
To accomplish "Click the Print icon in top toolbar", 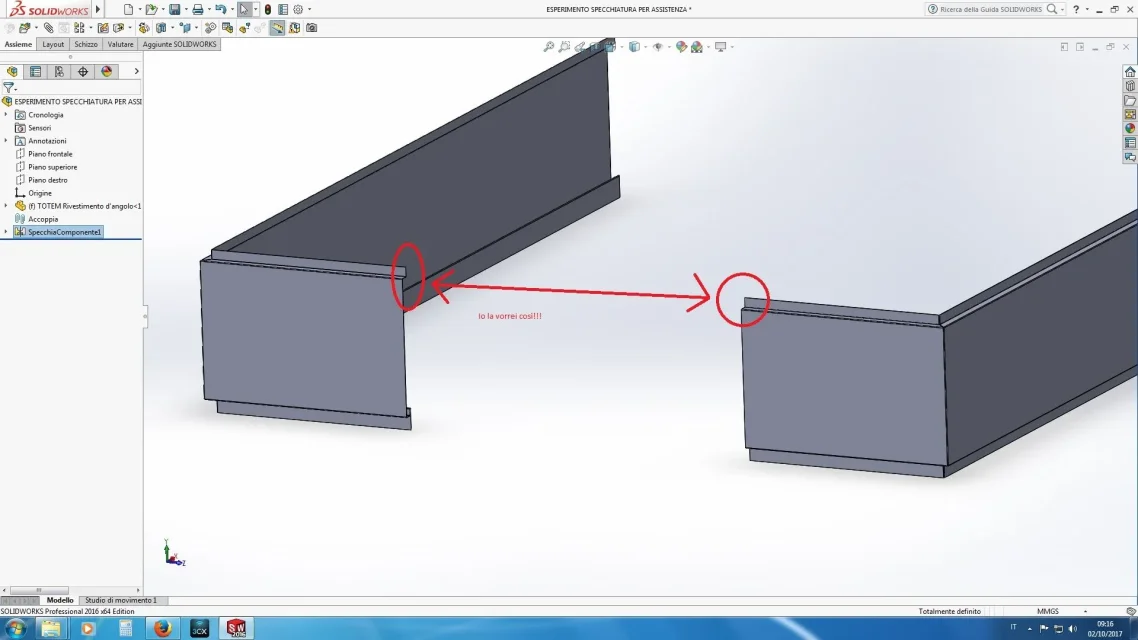I will pos(197,9).
